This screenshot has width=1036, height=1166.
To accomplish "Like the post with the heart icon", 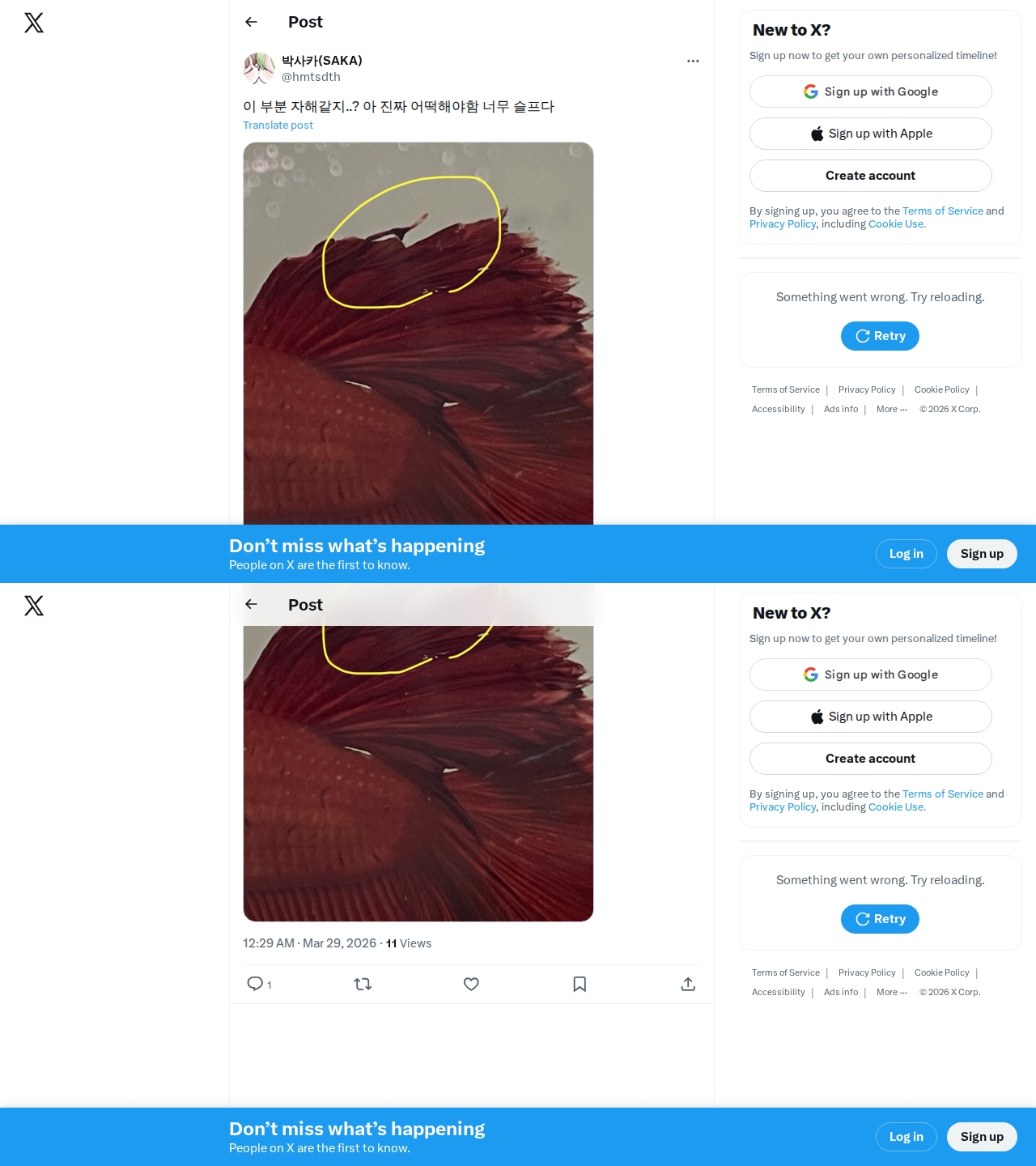I will (471, 984).
